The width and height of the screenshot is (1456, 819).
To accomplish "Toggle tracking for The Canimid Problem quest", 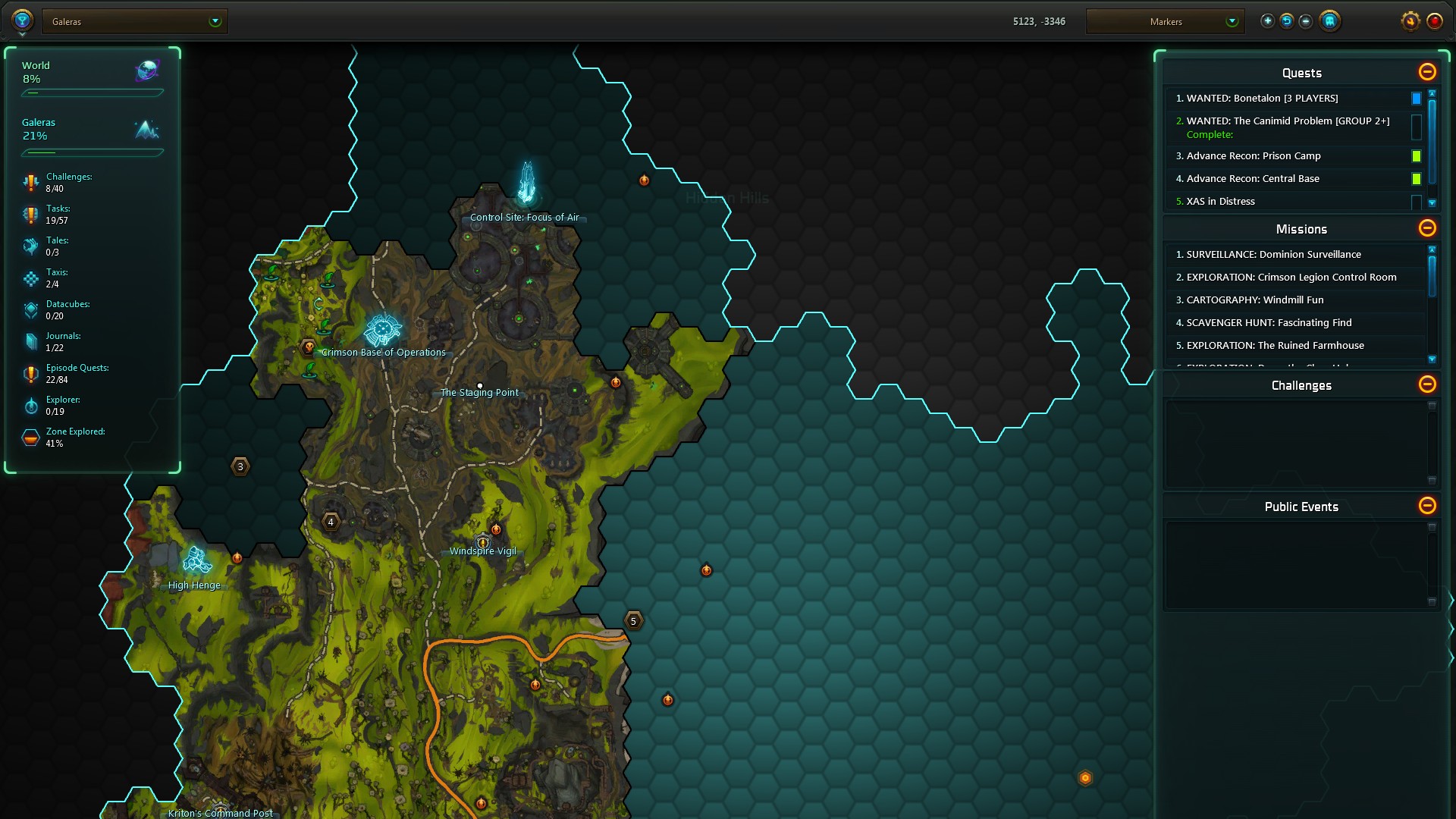I will (1416, 127).
